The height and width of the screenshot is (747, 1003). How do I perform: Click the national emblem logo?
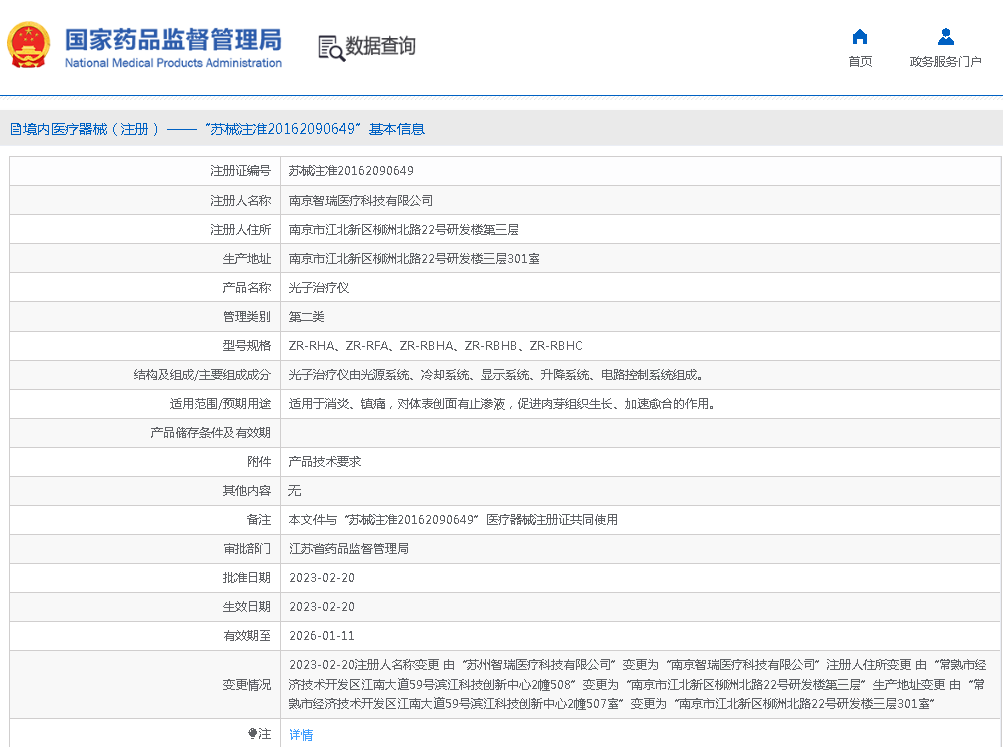pos(29,45)
